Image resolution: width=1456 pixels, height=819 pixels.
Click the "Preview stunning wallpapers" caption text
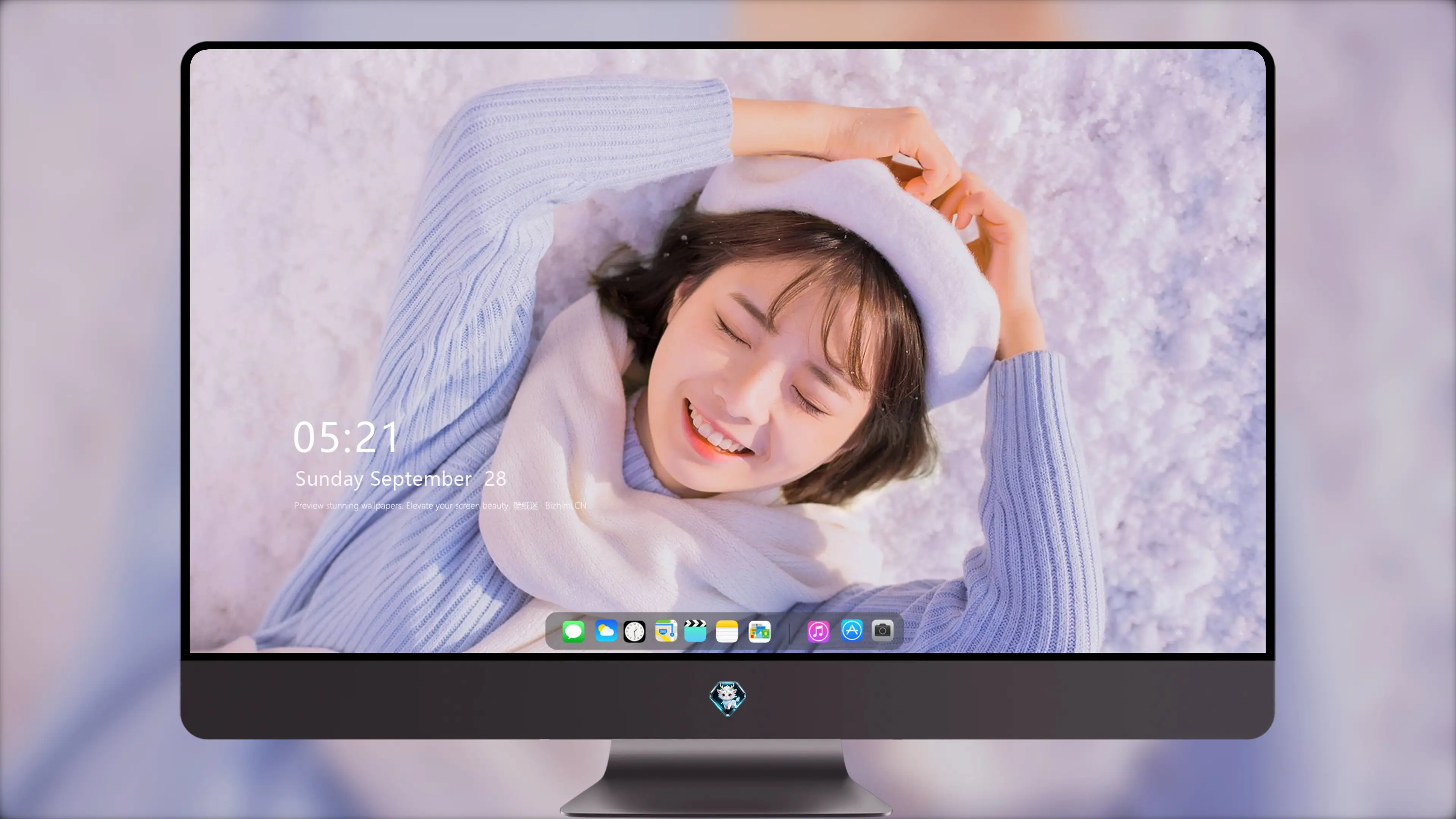pos(440,505)
